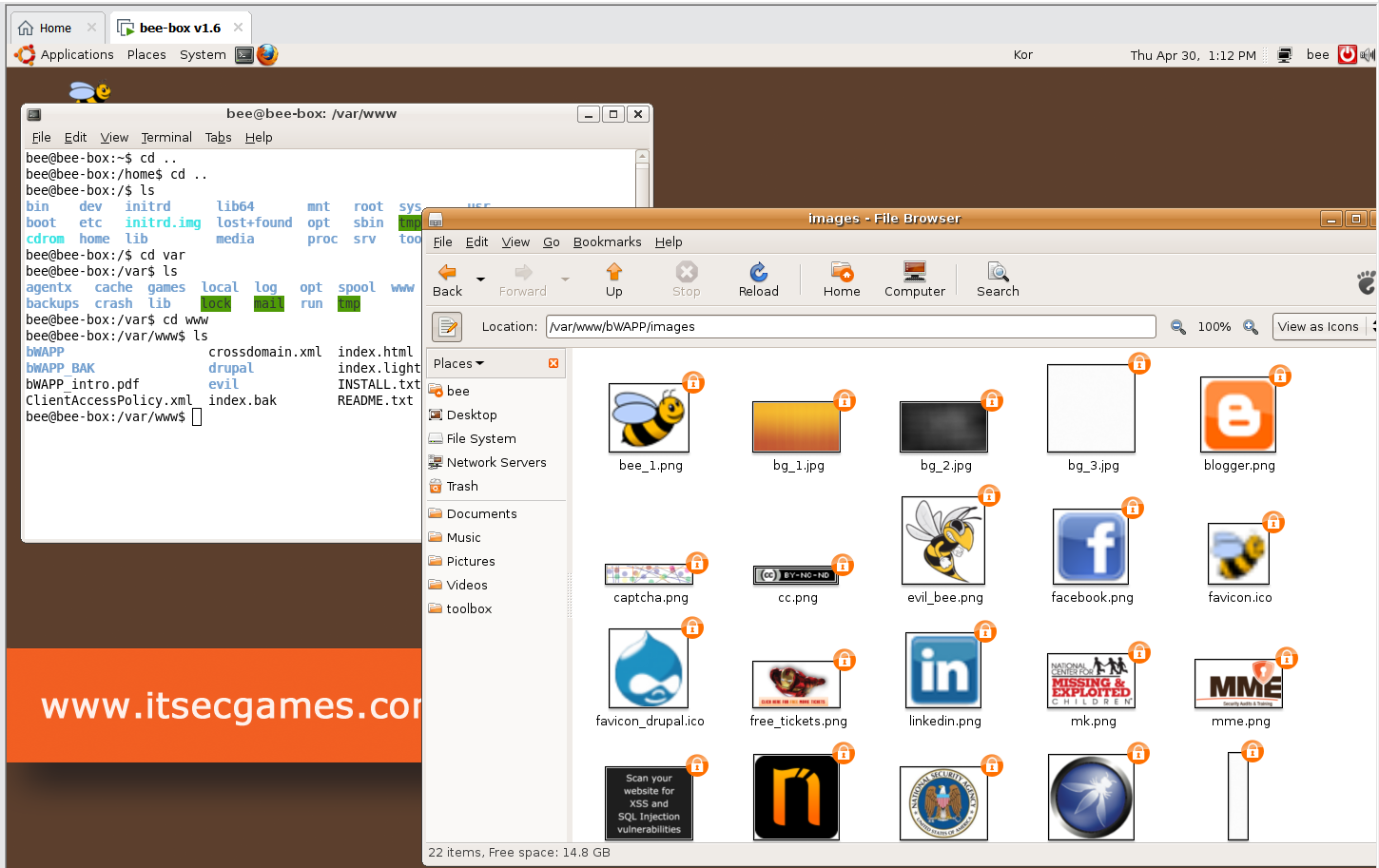Zoom in on the file view
1379x868 pixels.
point(1251,327)
